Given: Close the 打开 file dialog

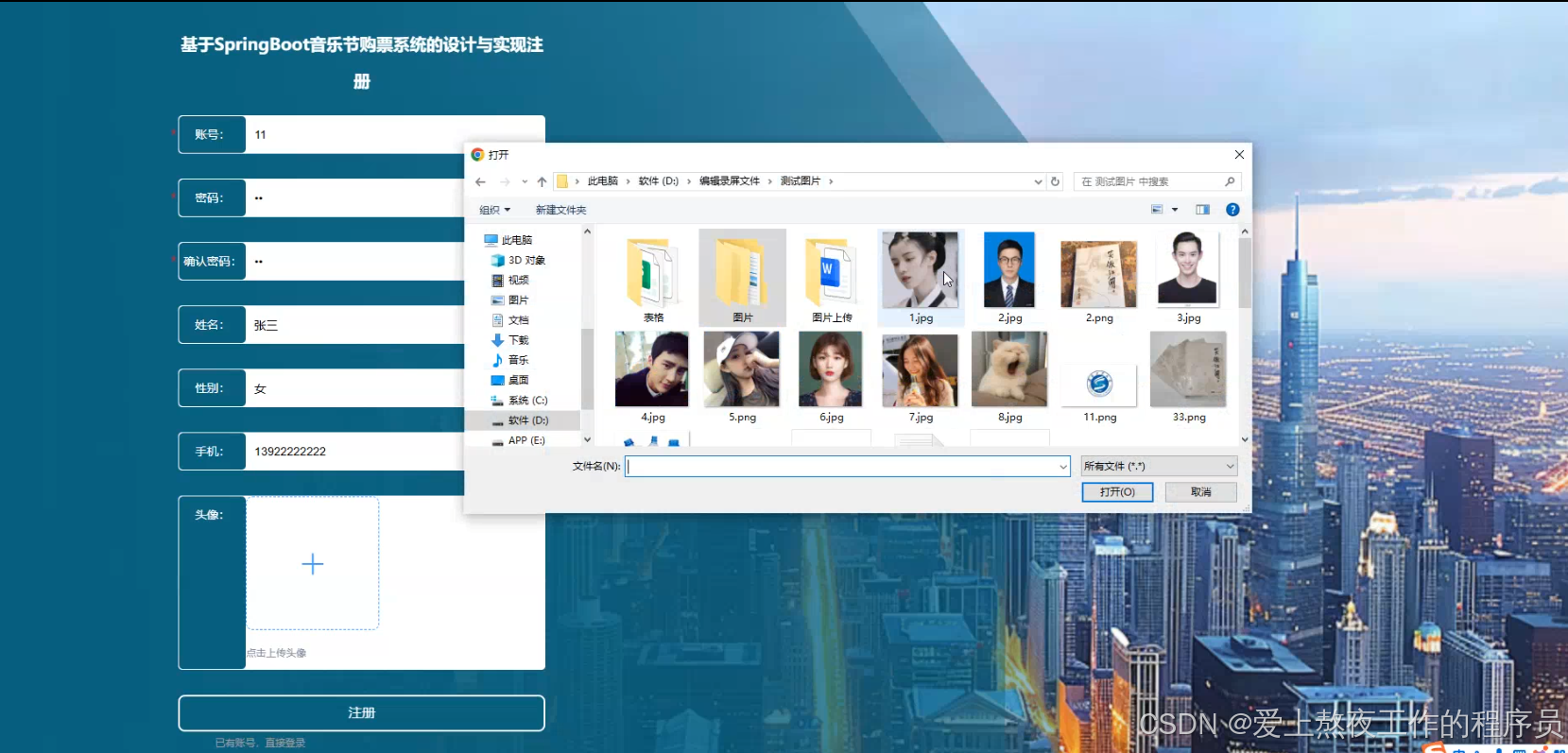Looking at the screenshot, I should tap(1239, 154).
